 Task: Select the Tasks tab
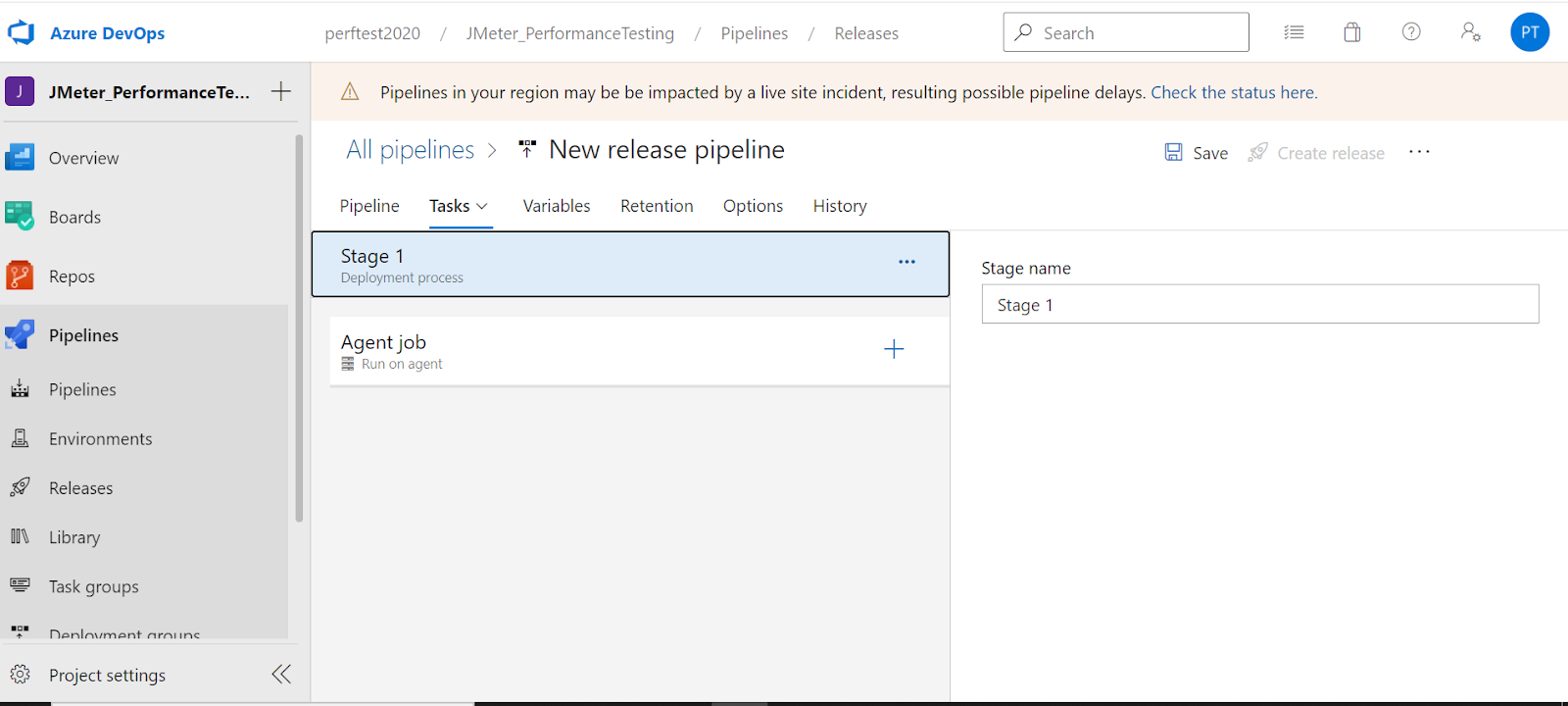pyautogui.click(x=450, y=206)
